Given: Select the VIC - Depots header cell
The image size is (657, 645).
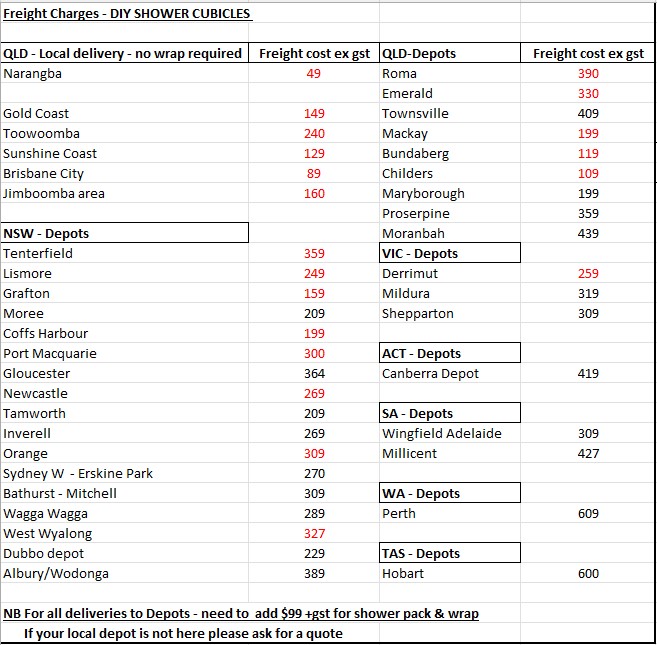Looking at the screenshot, I should [450, 253].
